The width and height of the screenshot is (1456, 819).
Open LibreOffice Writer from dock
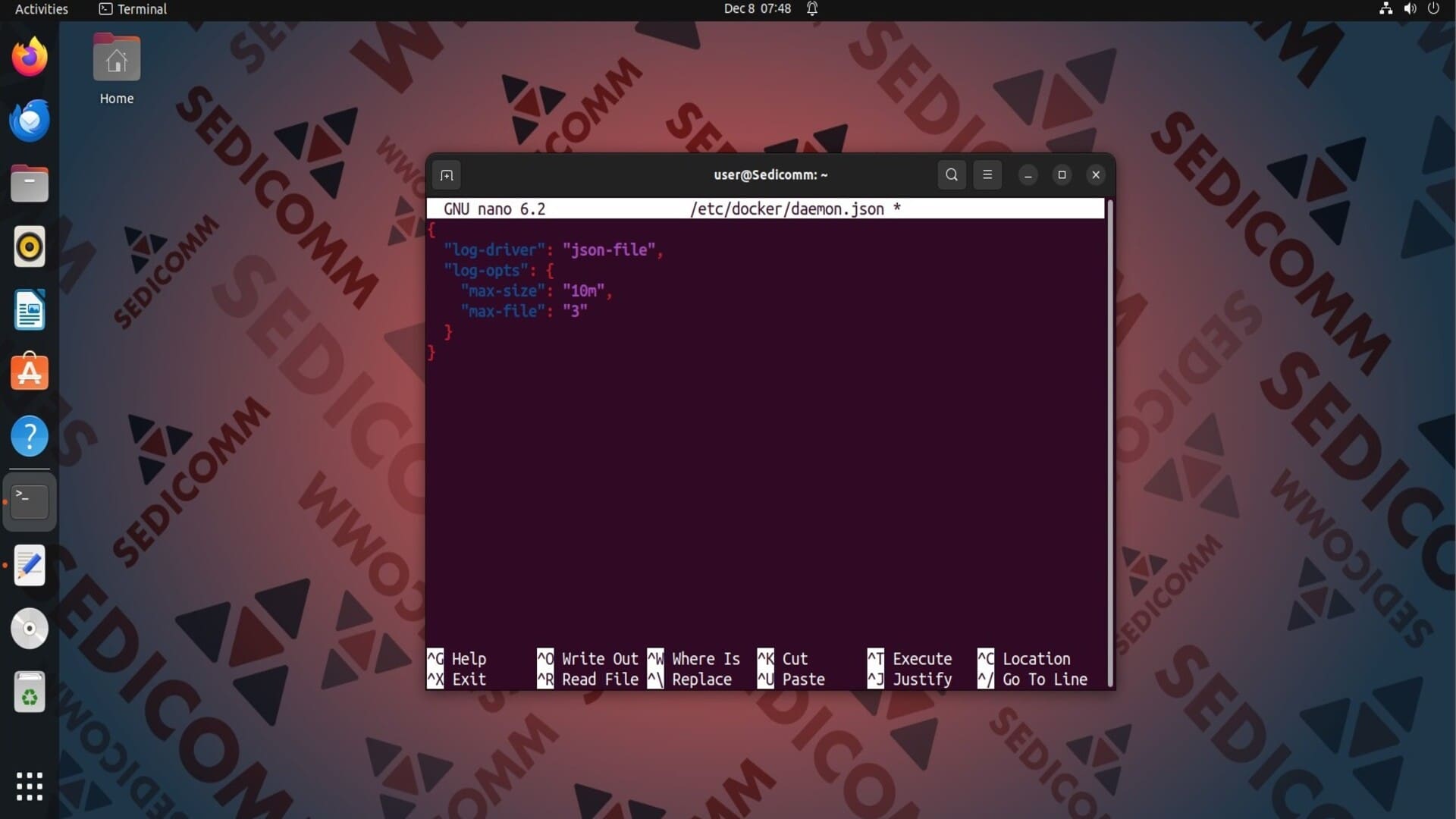(x=30, y=310)
